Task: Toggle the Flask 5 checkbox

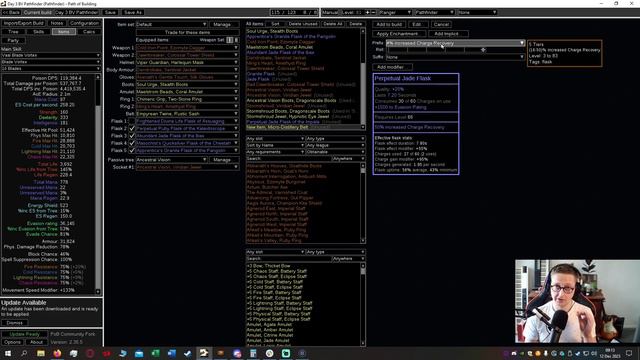Action: [x=132, y=151]
